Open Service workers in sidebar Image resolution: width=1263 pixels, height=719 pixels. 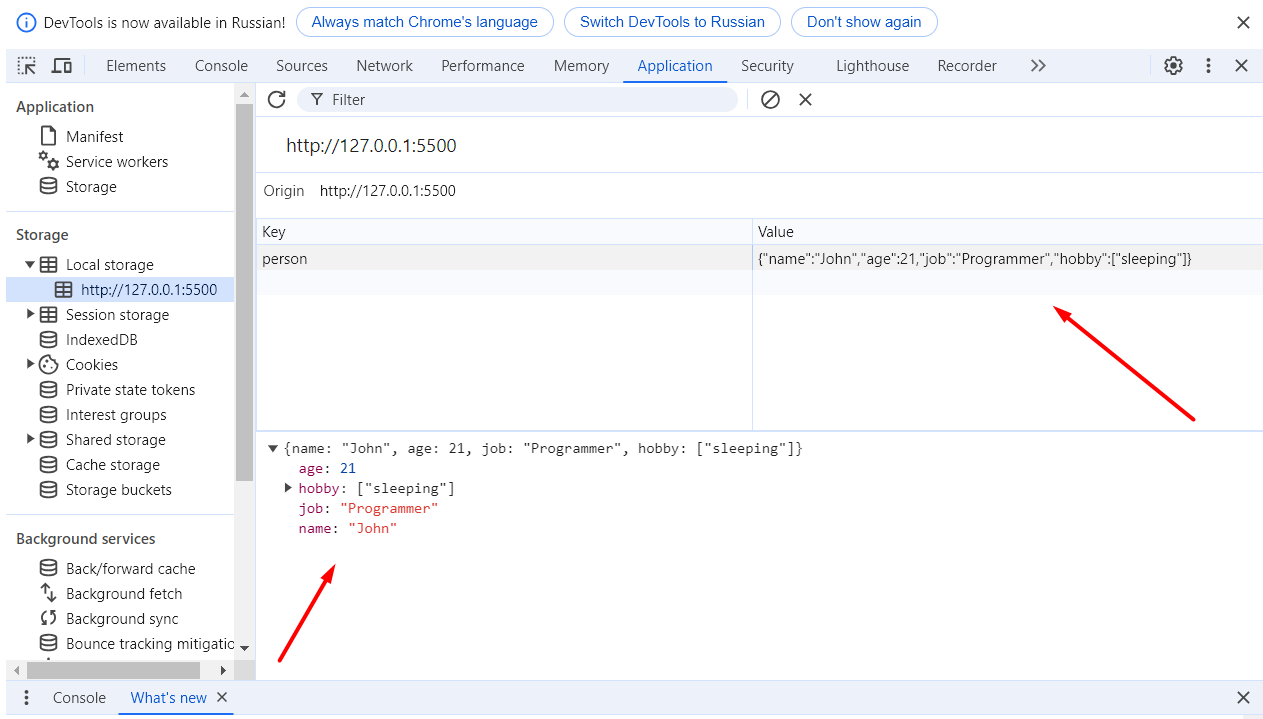(116, 162)
